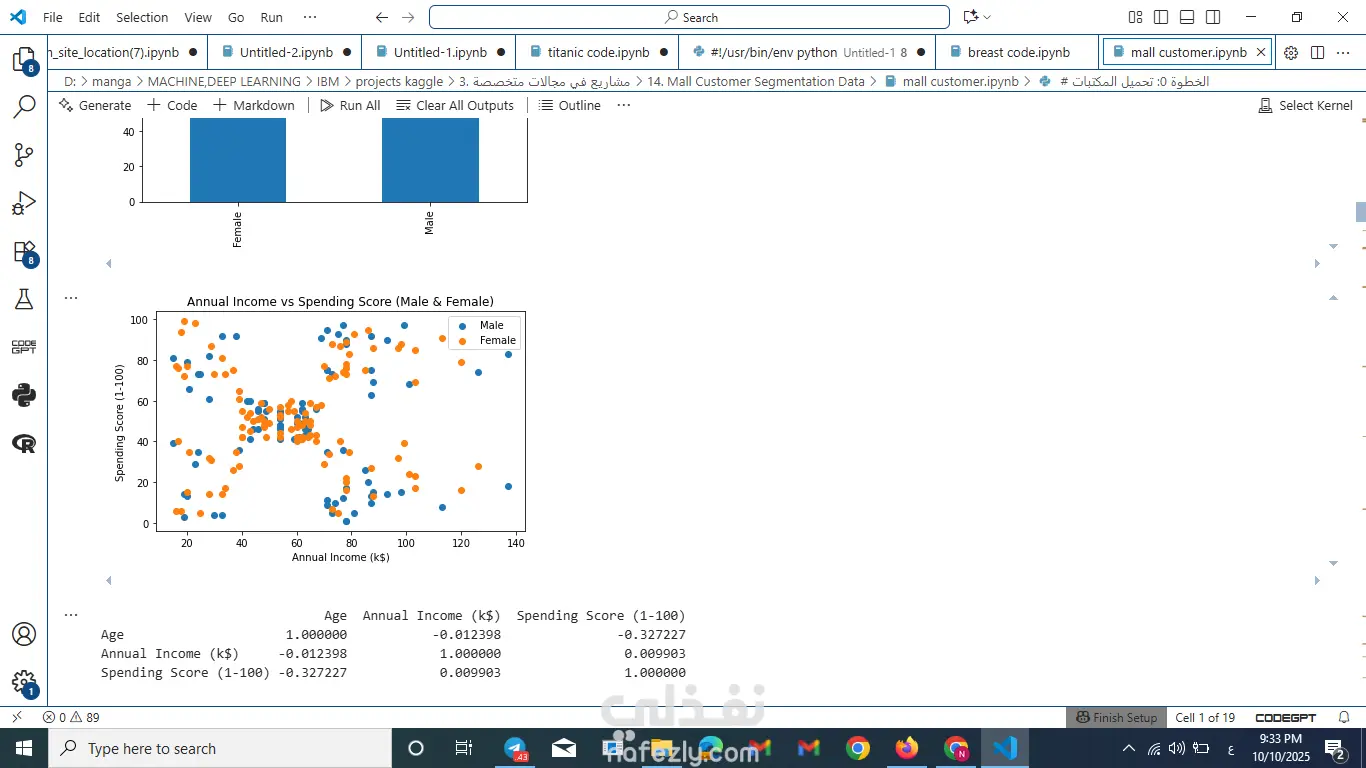Screen dimensions: 1366x768
Task: Select 'Cell 1 of 19' in status bar
Action: coord(1205,717)
